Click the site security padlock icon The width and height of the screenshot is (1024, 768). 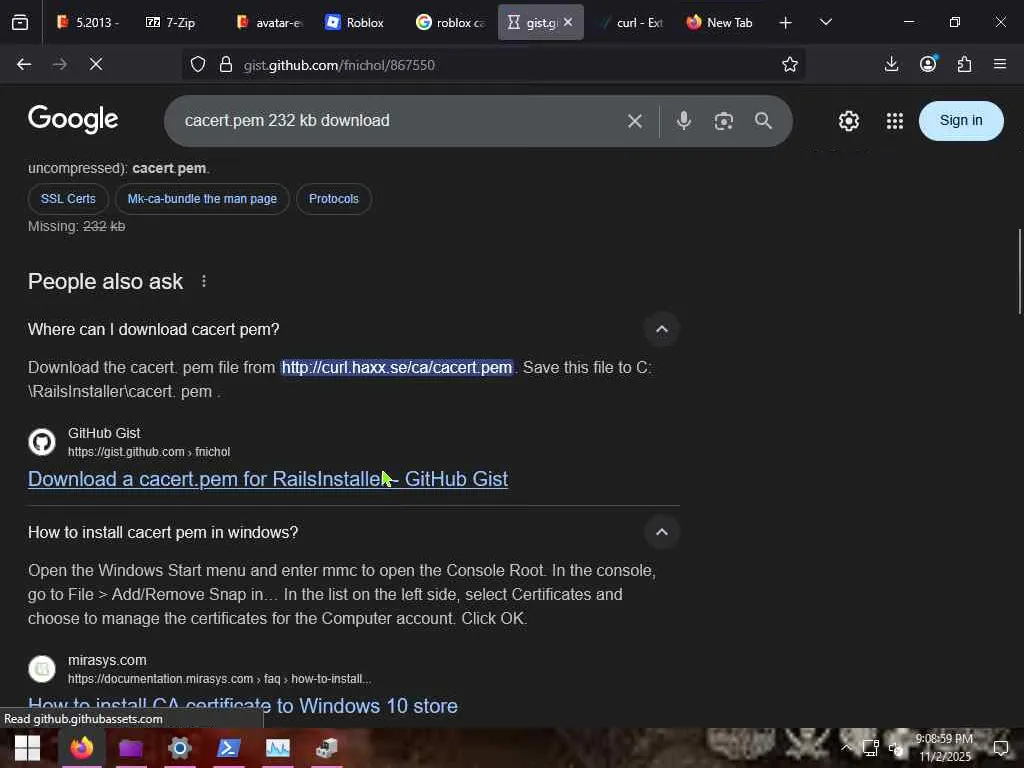226,65
